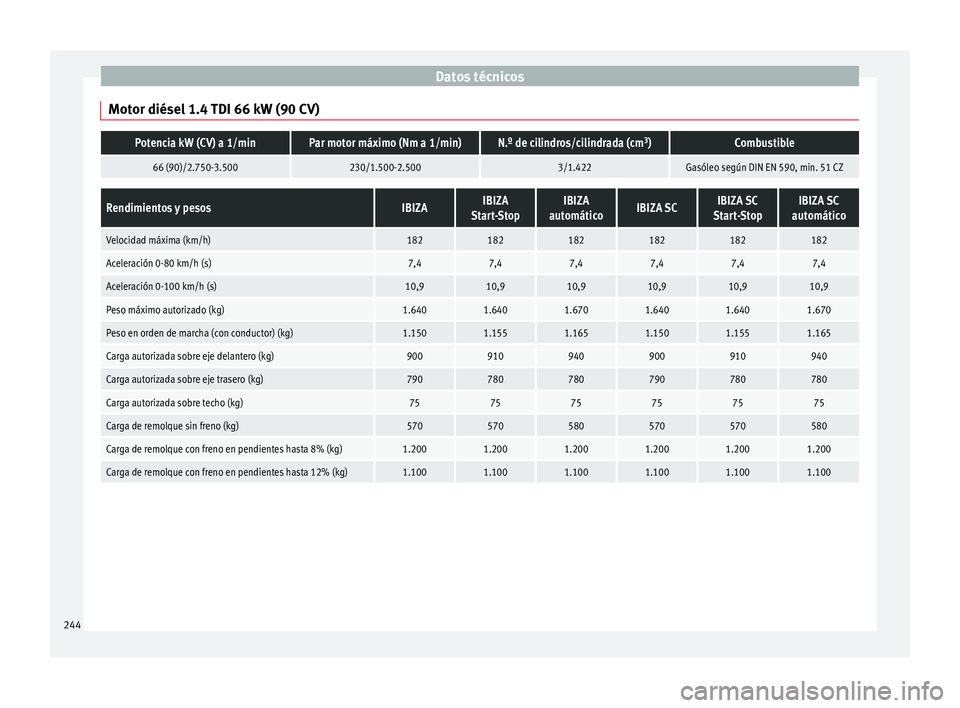Click IBIZA SC automático max weight 1.670

819,310
